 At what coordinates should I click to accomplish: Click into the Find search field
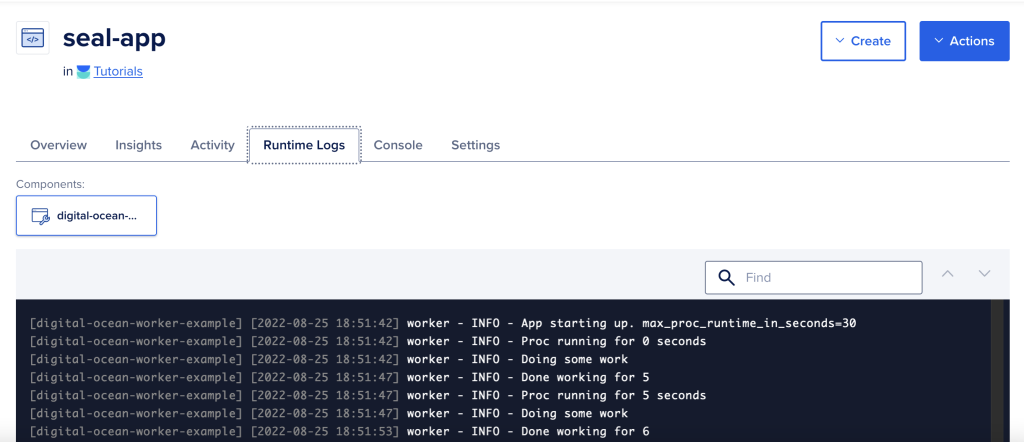814,277
